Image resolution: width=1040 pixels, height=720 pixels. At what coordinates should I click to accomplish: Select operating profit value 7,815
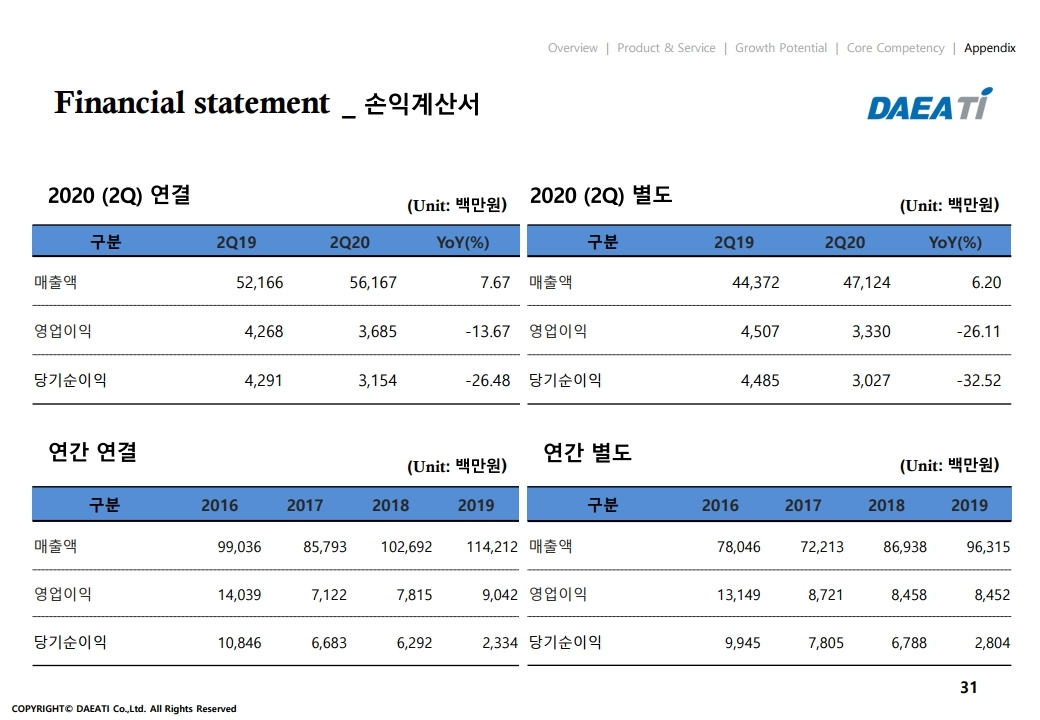(414, 595)
